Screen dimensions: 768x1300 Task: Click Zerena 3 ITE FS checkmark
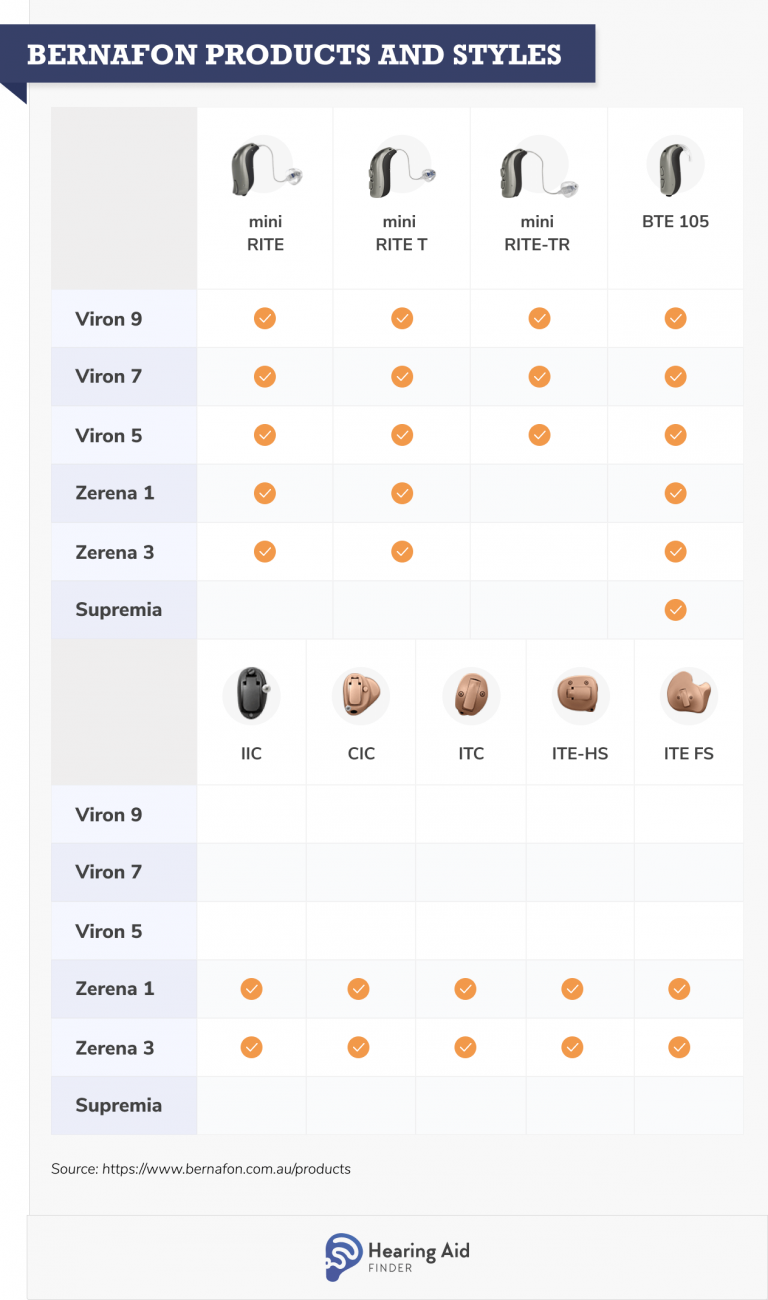coord(679,1047)
